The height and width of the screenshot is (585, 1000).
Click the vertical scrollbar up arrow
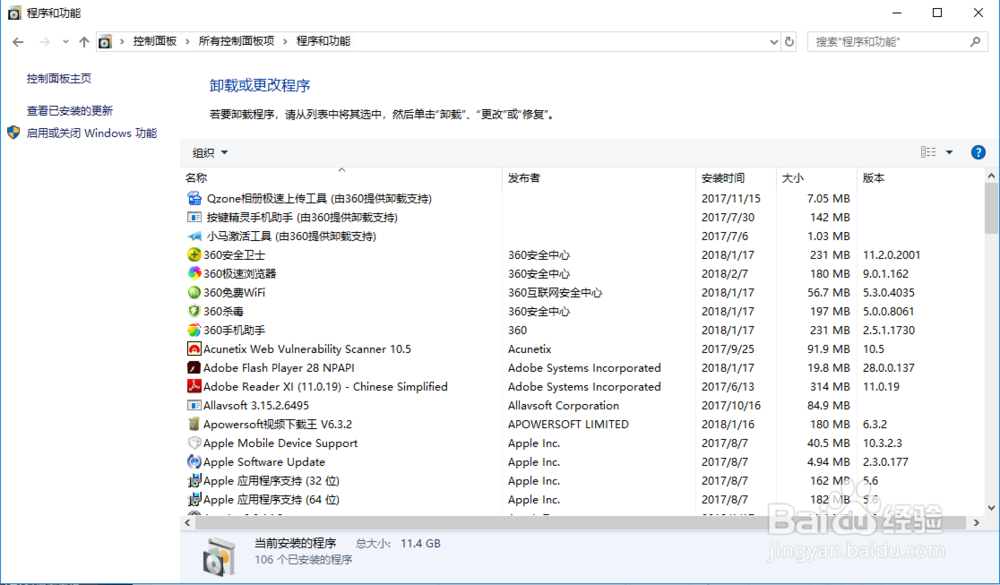[991, 175]
